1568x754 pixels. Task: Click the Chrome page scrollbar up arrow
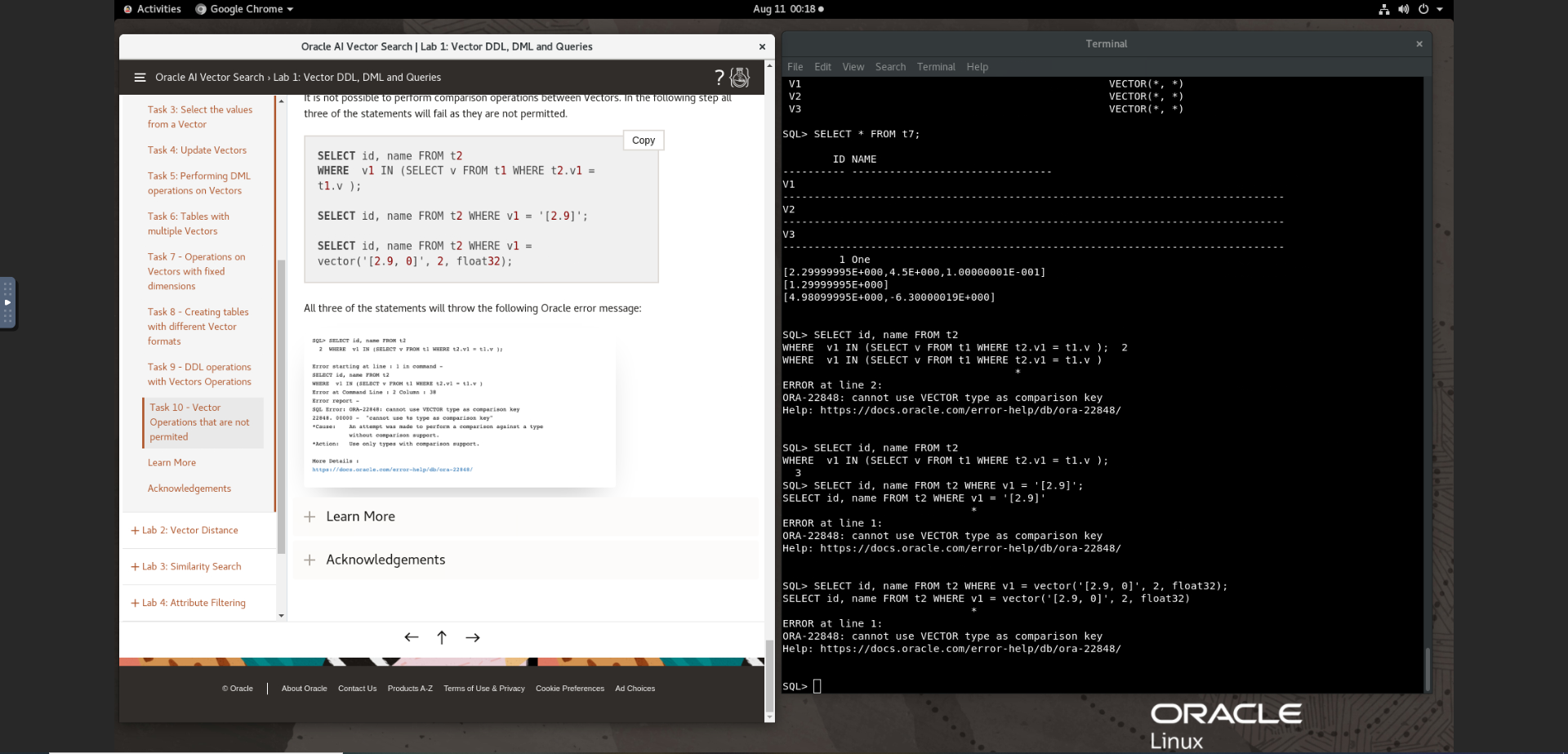pyautogui.click(x=769, y=64)
